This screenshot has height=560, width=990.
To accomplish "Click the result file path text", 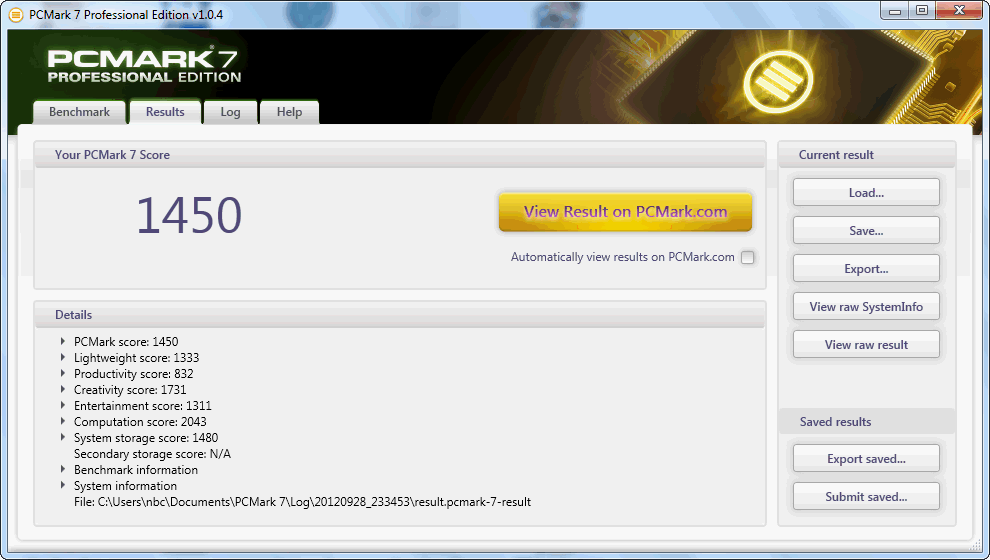I will (302, 501).
